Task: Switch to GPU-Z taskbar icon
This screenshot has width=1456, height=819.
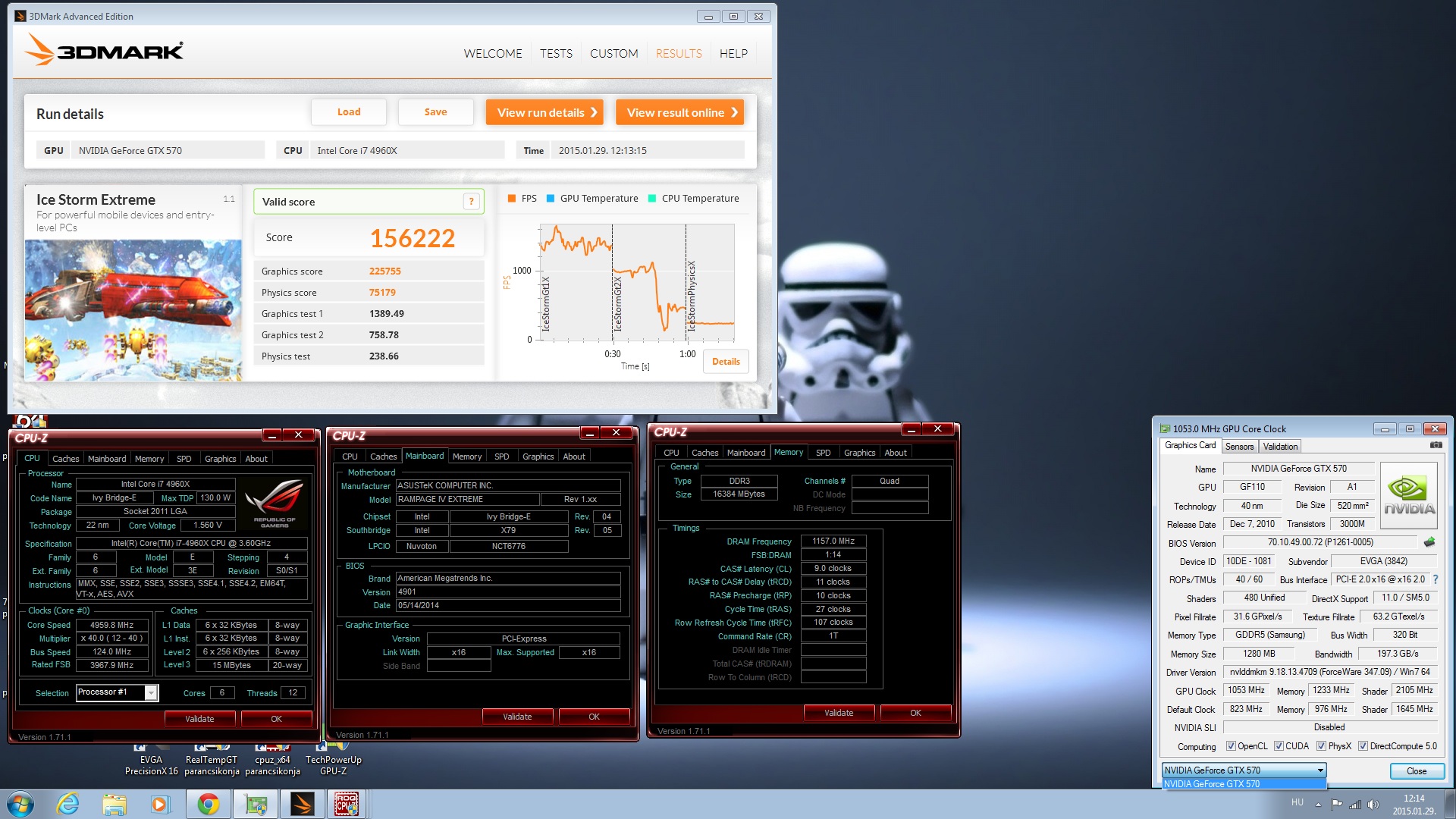Action: pyautogui.click(x=255, y=804)
